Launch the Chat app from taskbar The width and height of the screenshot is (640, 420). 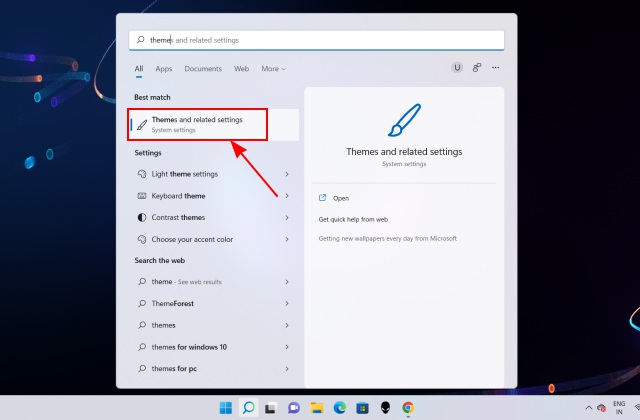pos(293,408)
